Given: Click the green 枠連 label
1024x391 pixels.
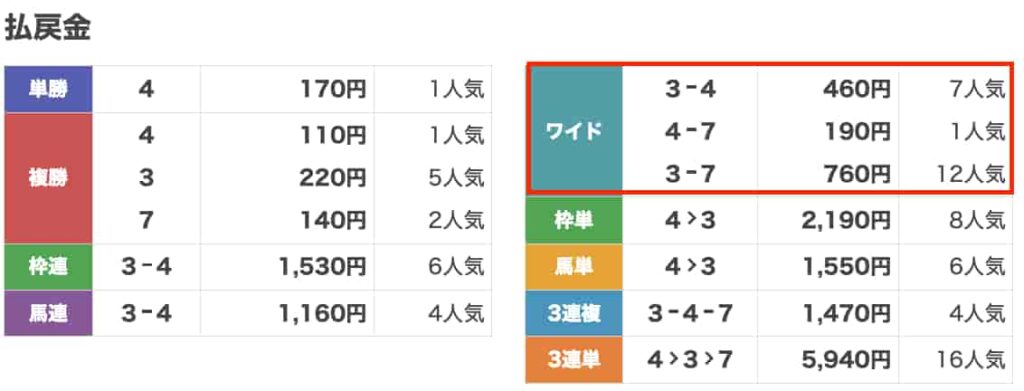Looking at the screenshot, I should click(48, 267).
